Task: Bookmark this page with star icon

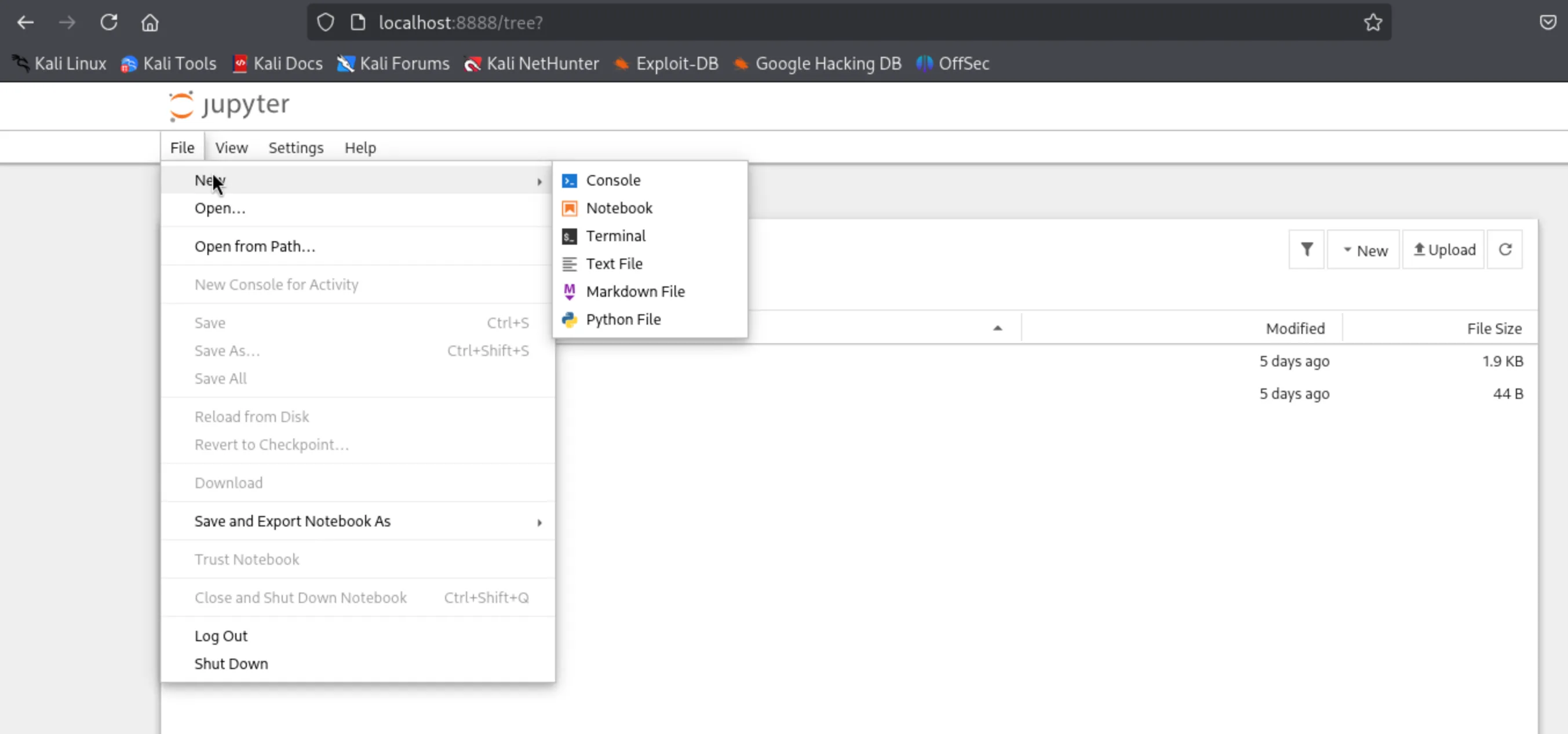Action: pos(1373,23)
